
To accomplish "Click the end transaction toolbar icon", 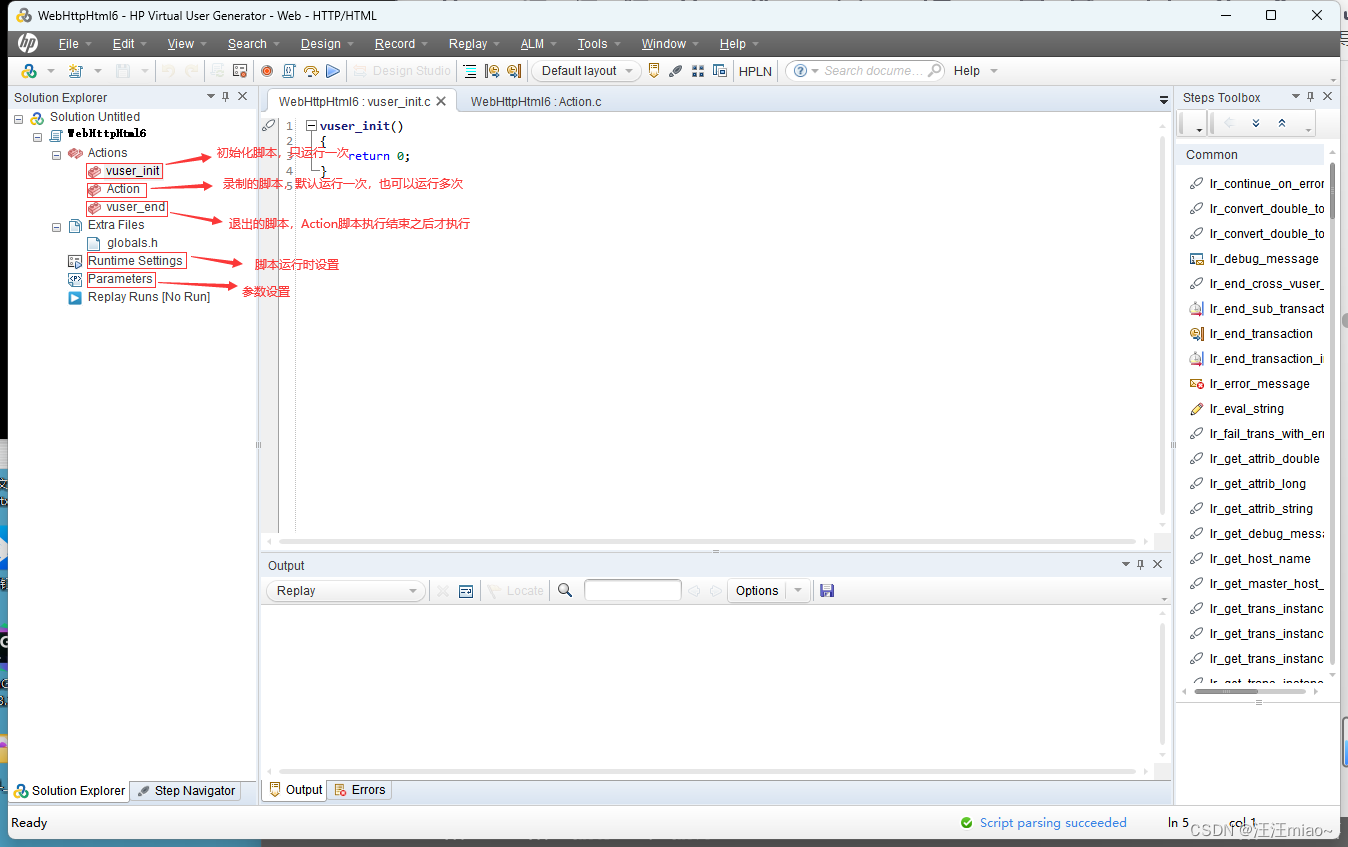I will pyautogui.click(x=514, y=71).
